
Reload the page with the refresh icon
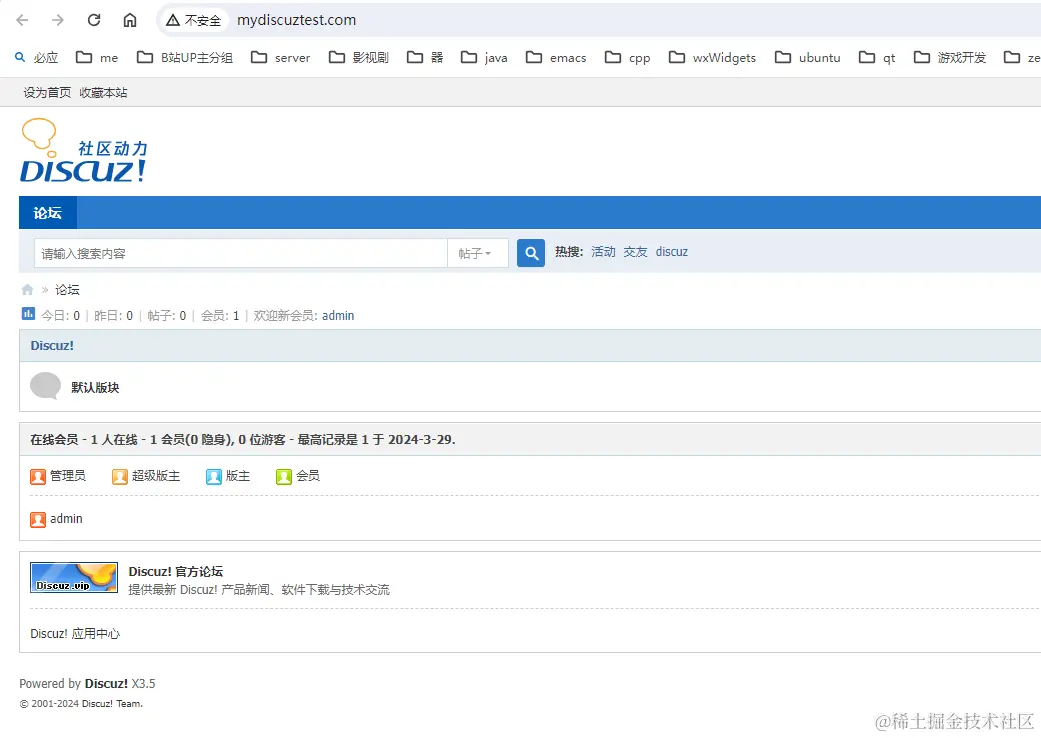coord(94,20)
